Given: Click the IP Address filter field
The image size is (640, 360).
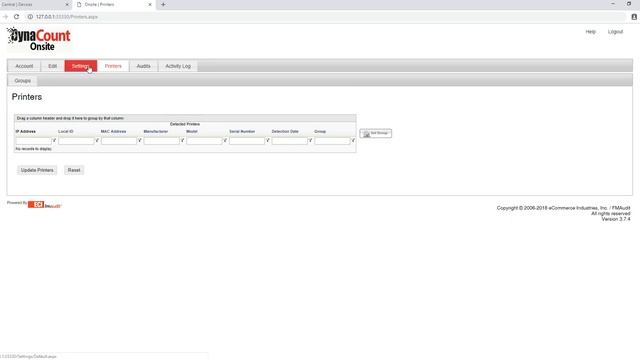Looking at the screenshot, I should [33, 141].
